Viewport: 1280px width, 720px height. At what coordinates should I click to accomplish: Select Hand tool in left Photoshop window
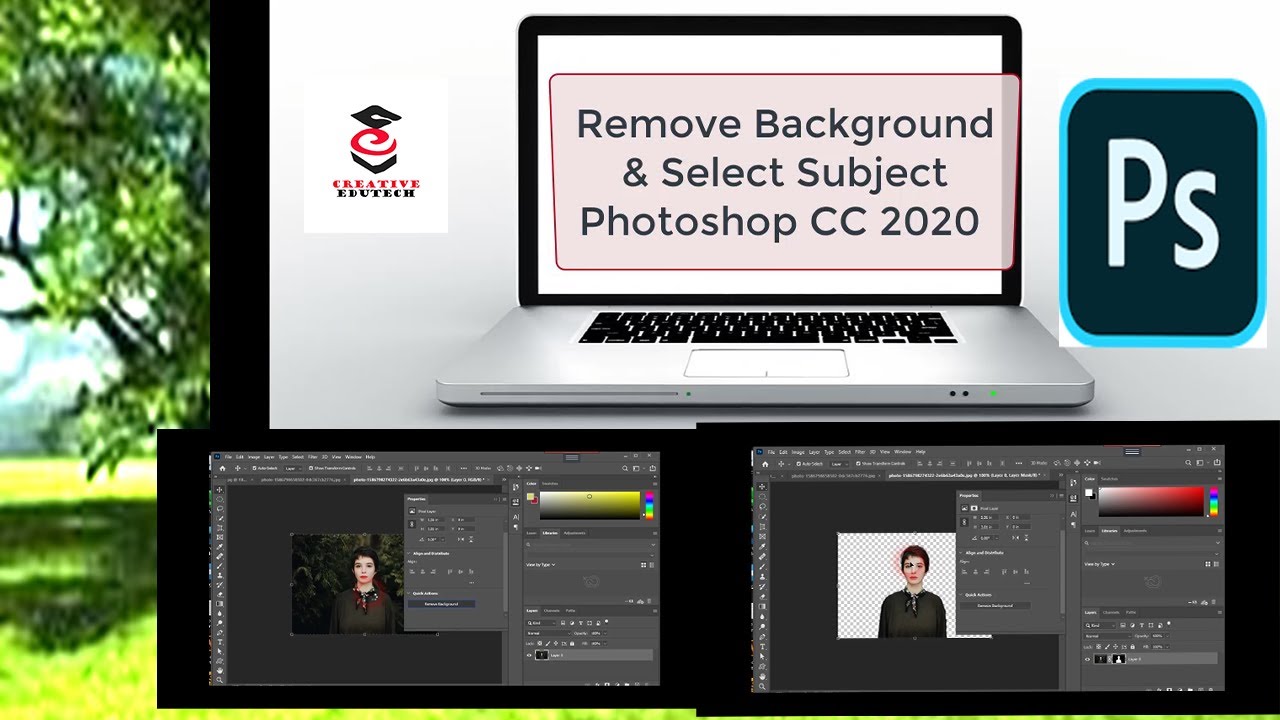[x=220, y=671]
